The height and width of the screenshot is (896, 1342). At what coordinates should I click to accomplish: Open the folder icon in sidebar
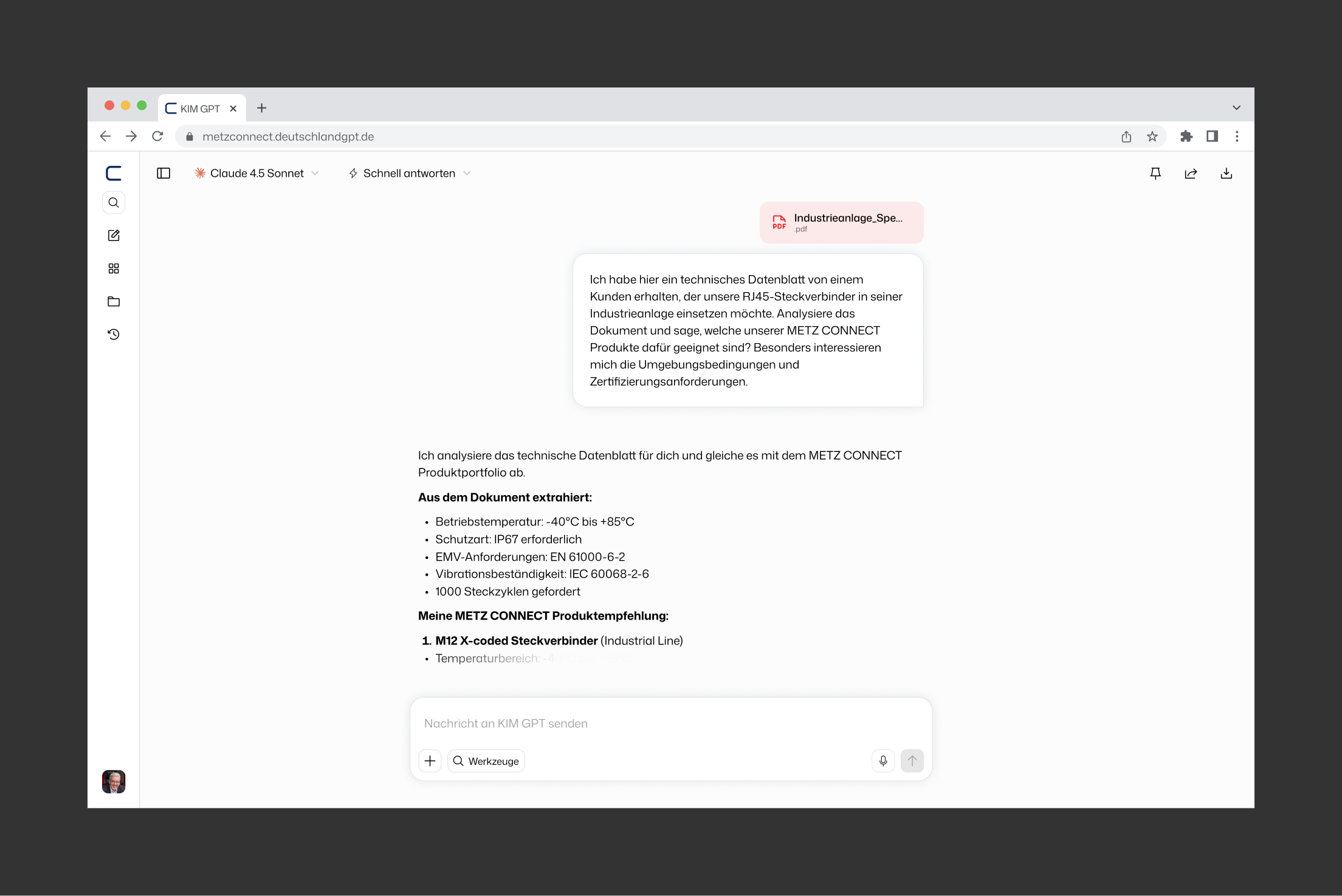tap(114, 301)
